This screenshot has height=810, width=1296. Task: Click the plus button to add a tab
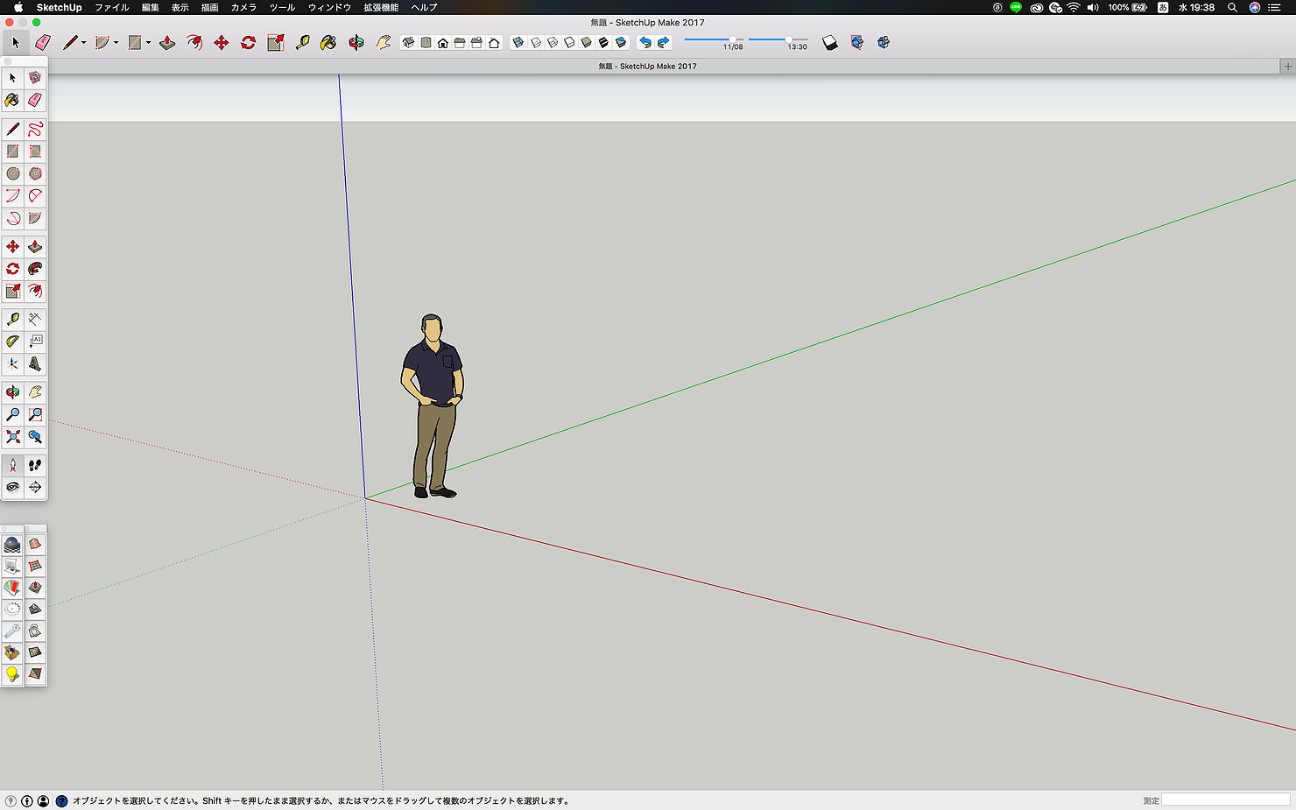1288,66
